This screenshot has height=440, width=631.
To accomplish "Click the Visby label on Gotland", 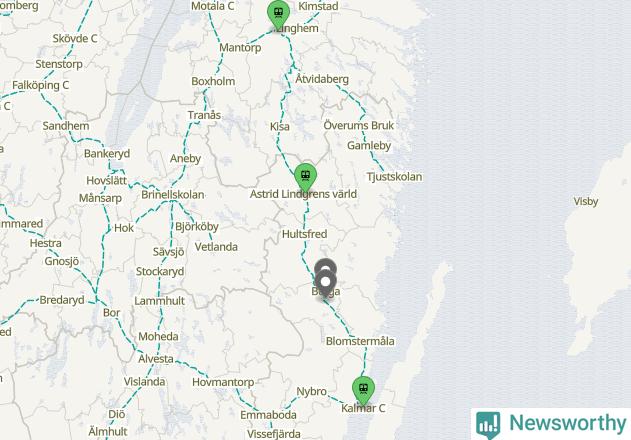I will (x=586, y=201).
